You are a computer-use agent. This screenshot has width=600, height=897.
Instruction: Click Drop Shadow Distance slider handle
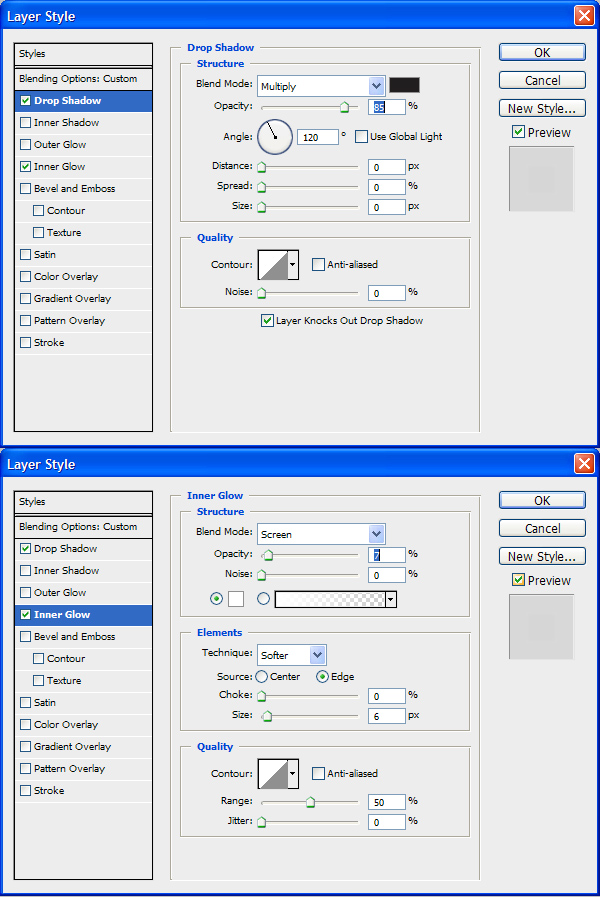pyautogui.click(x=261, y=167)
